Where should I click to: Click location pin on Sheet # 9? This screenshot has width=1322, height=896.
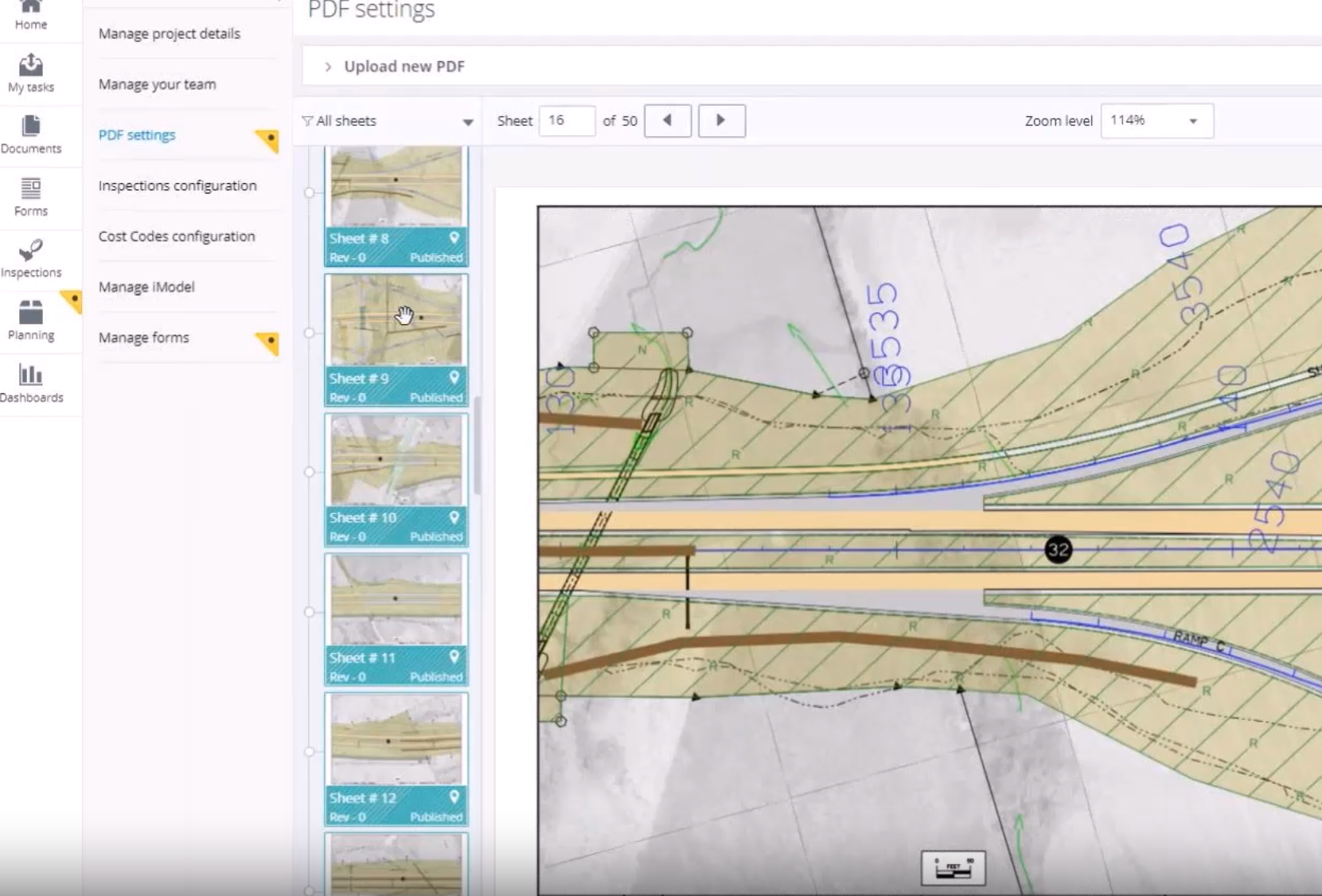454,377
